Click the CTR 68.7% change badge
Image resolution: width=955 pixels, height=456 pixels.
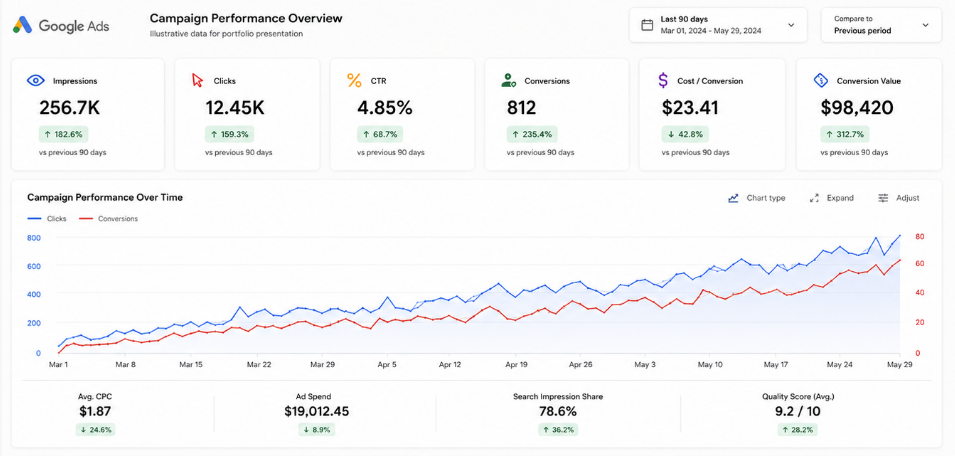tap(380, 134)
